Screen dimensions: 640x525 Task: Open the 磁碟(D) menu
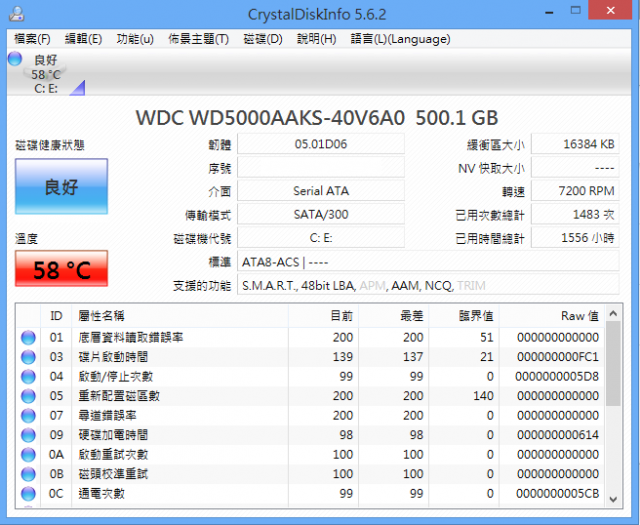tap(263, 39)
